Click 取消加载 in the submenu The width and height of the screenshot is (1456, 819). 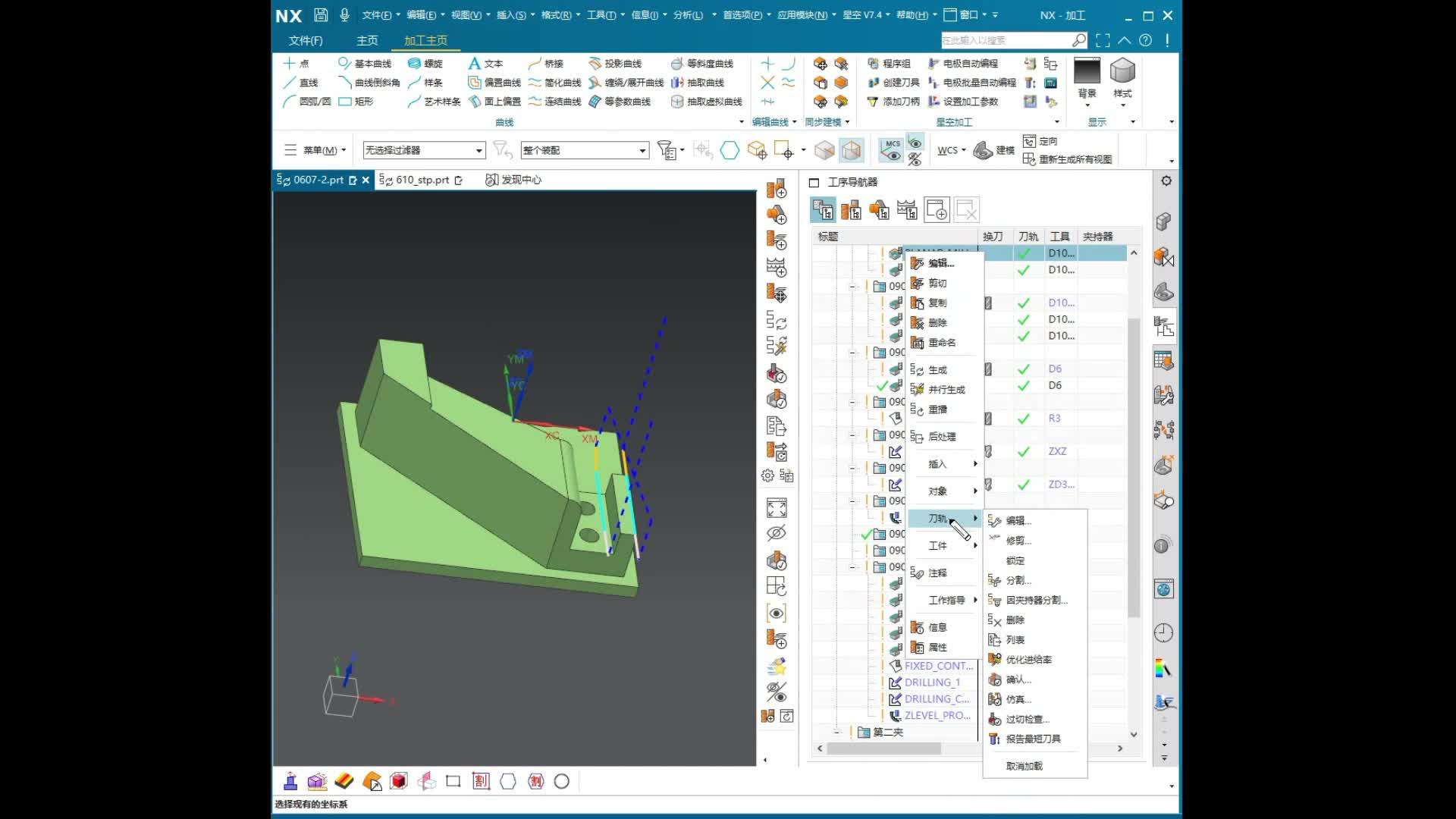1024,766
